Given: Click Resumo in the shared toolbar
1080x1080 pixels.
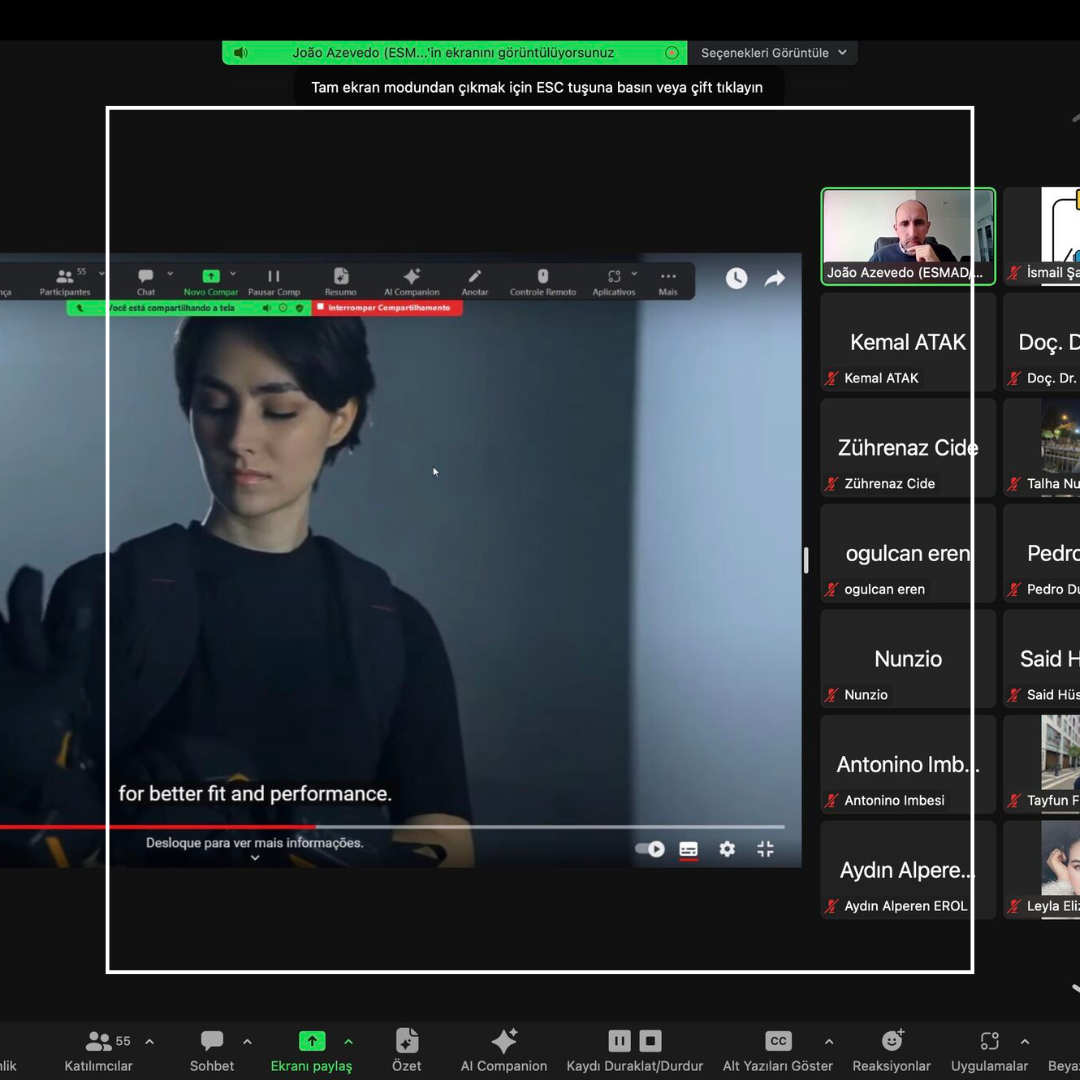Looking at the screenshot, I should point(340,282).
